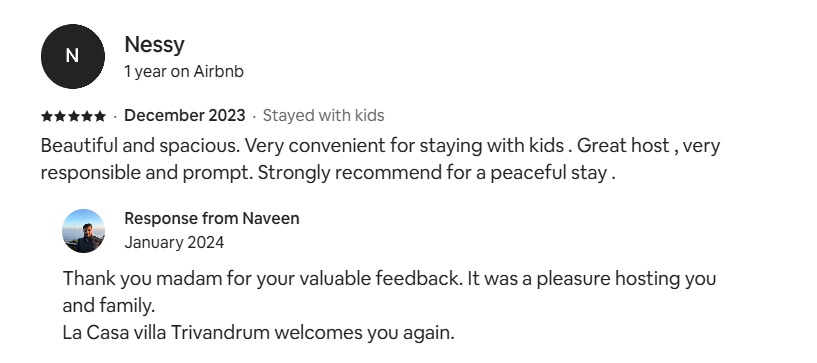Click the January 2024 response date

[x=174, y=243]
